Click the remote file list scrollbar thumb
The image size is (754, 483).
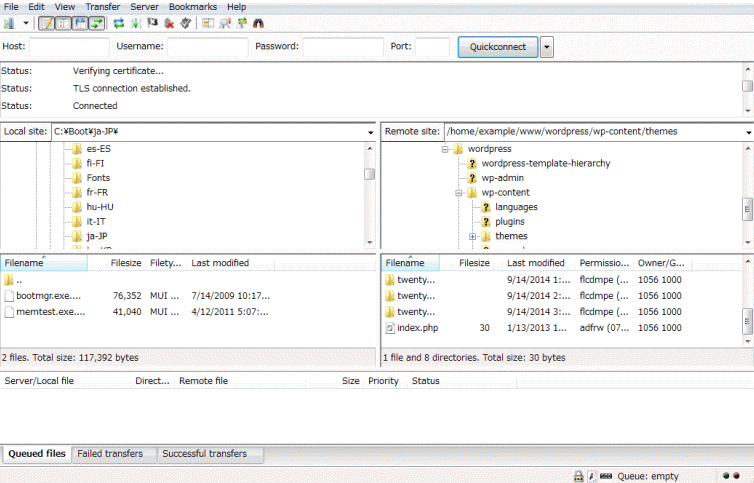(747, 321)
